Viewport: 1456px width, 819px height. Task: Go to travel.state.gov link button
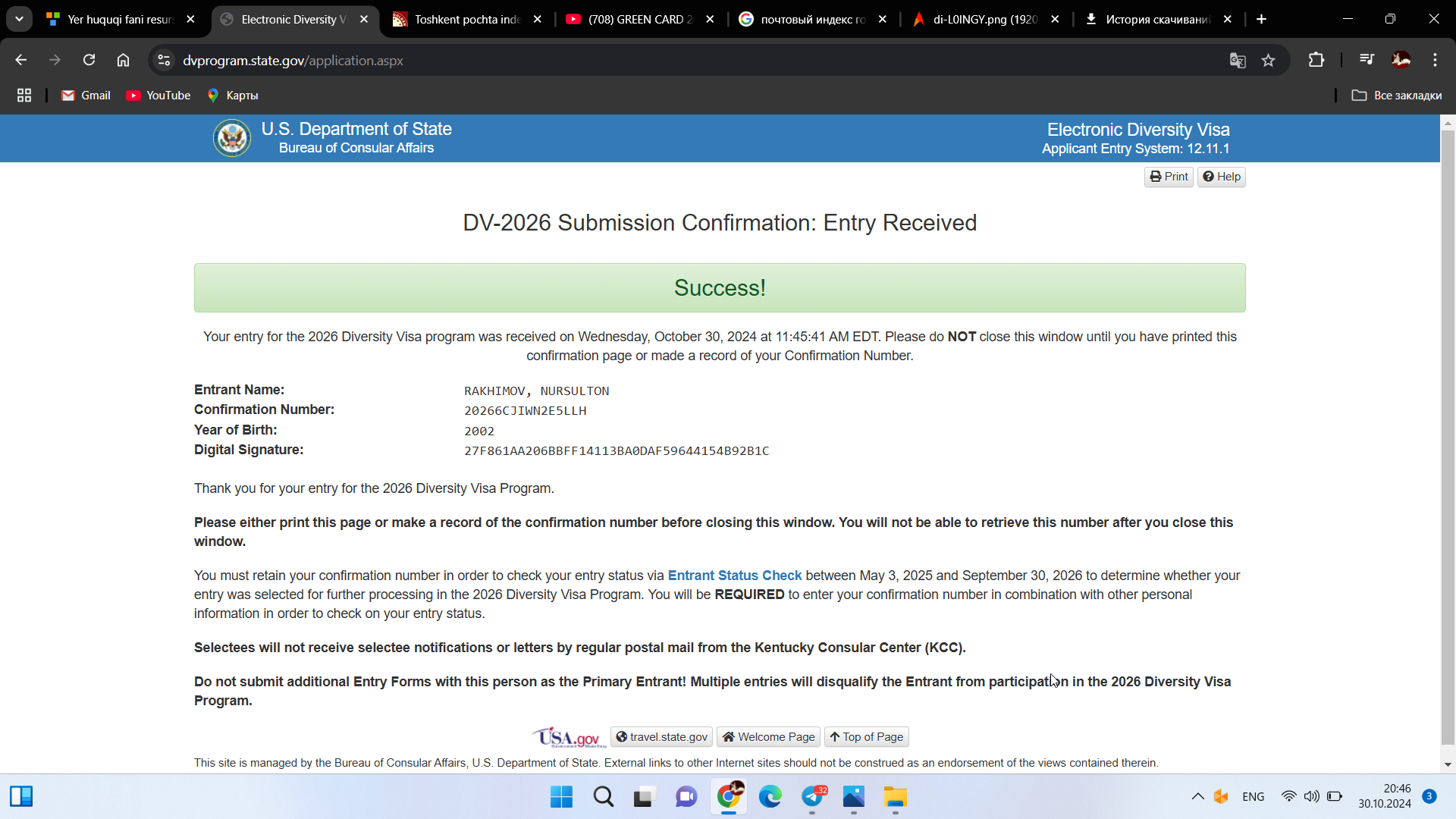pos(661,737)
